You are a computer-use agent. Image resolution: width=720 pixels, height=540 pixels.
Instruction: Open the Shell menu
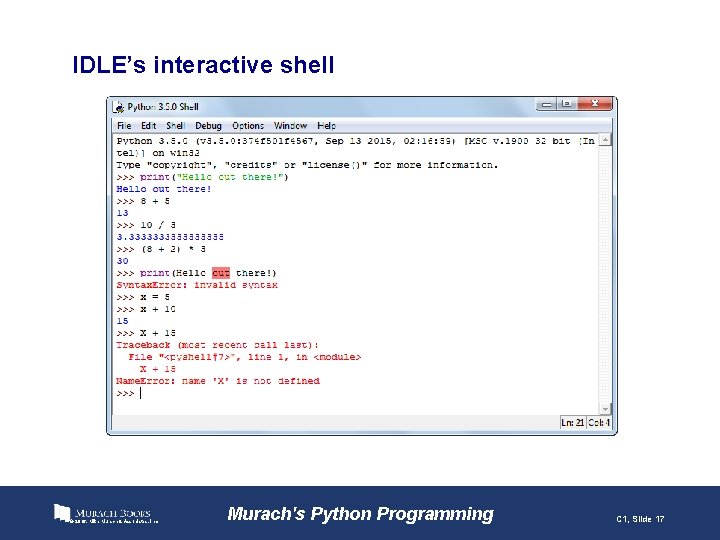click(175, 126)
